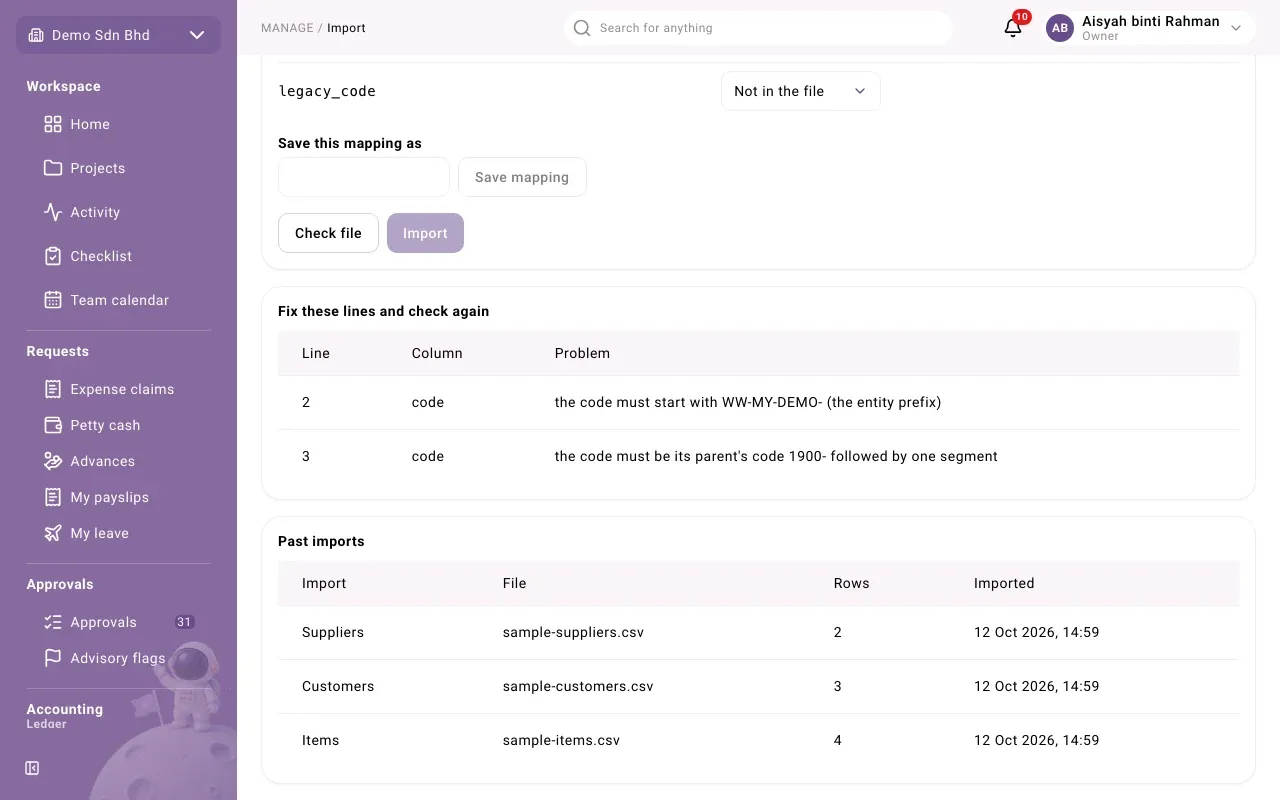Click the Suppliers import row label

click(333, 632)
